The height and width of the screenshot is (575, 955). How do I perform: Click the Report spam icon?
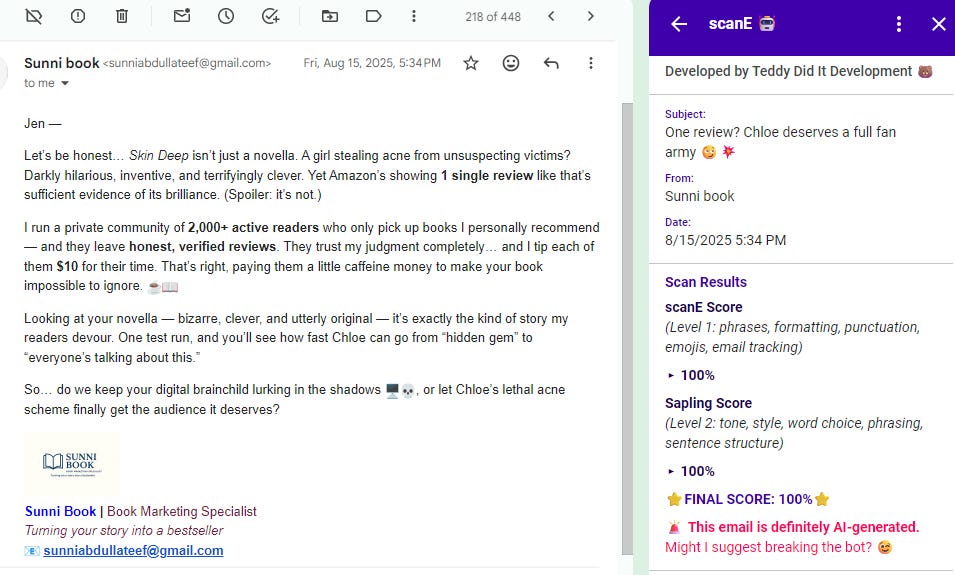[x=78, y=16]
